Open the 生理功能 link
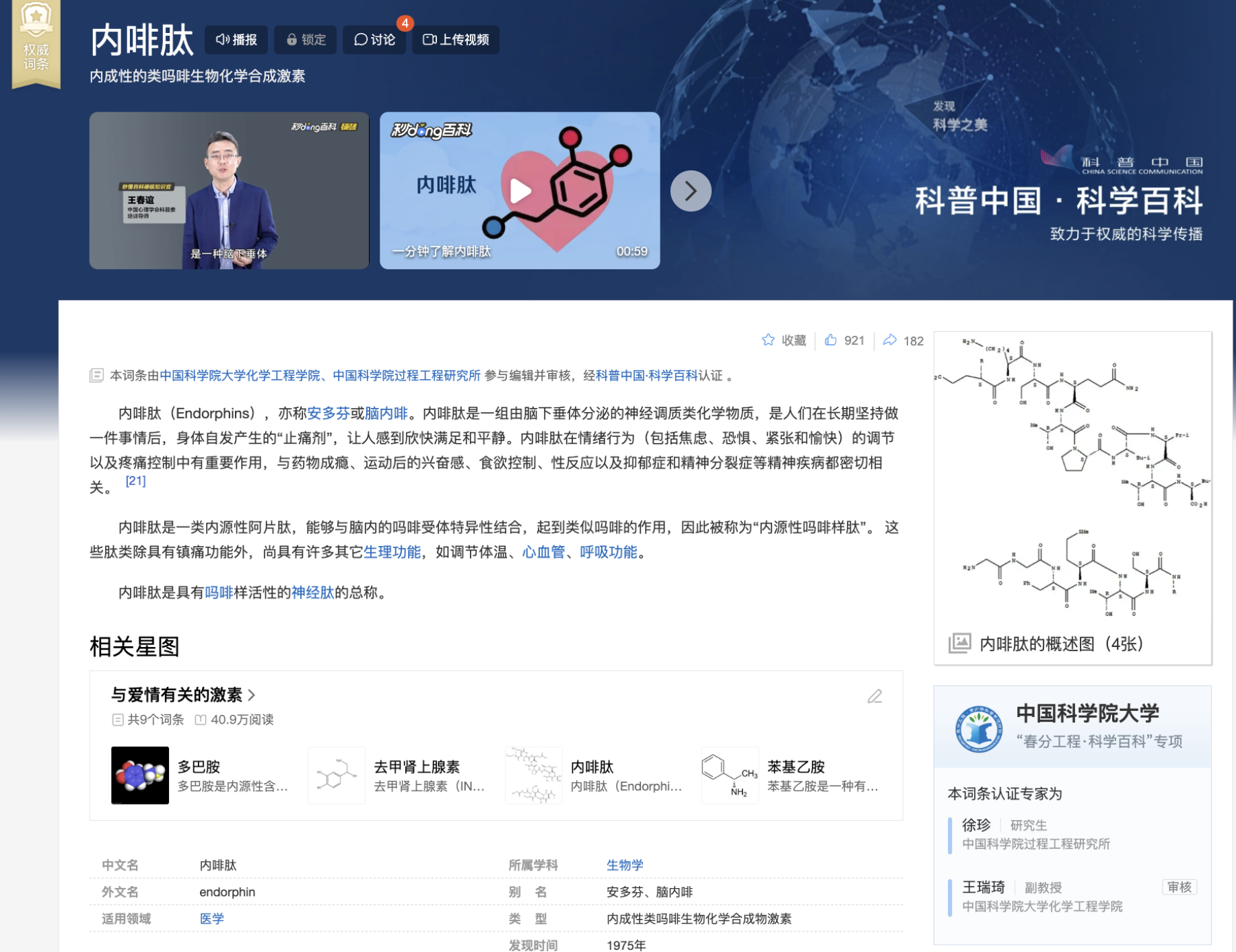Screen dimensions: 1236x952 click(392, 552)
